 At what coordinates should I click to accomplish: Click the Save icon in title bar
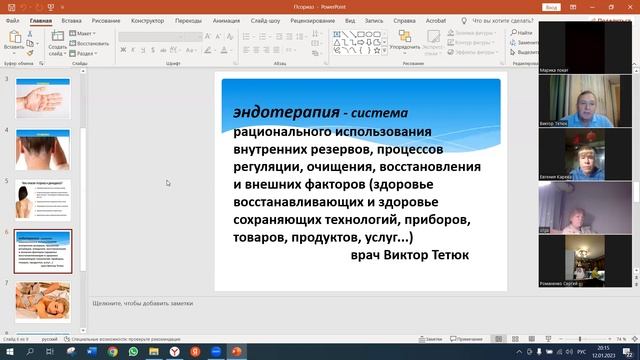pyautogui.click(x=11, y=7)
